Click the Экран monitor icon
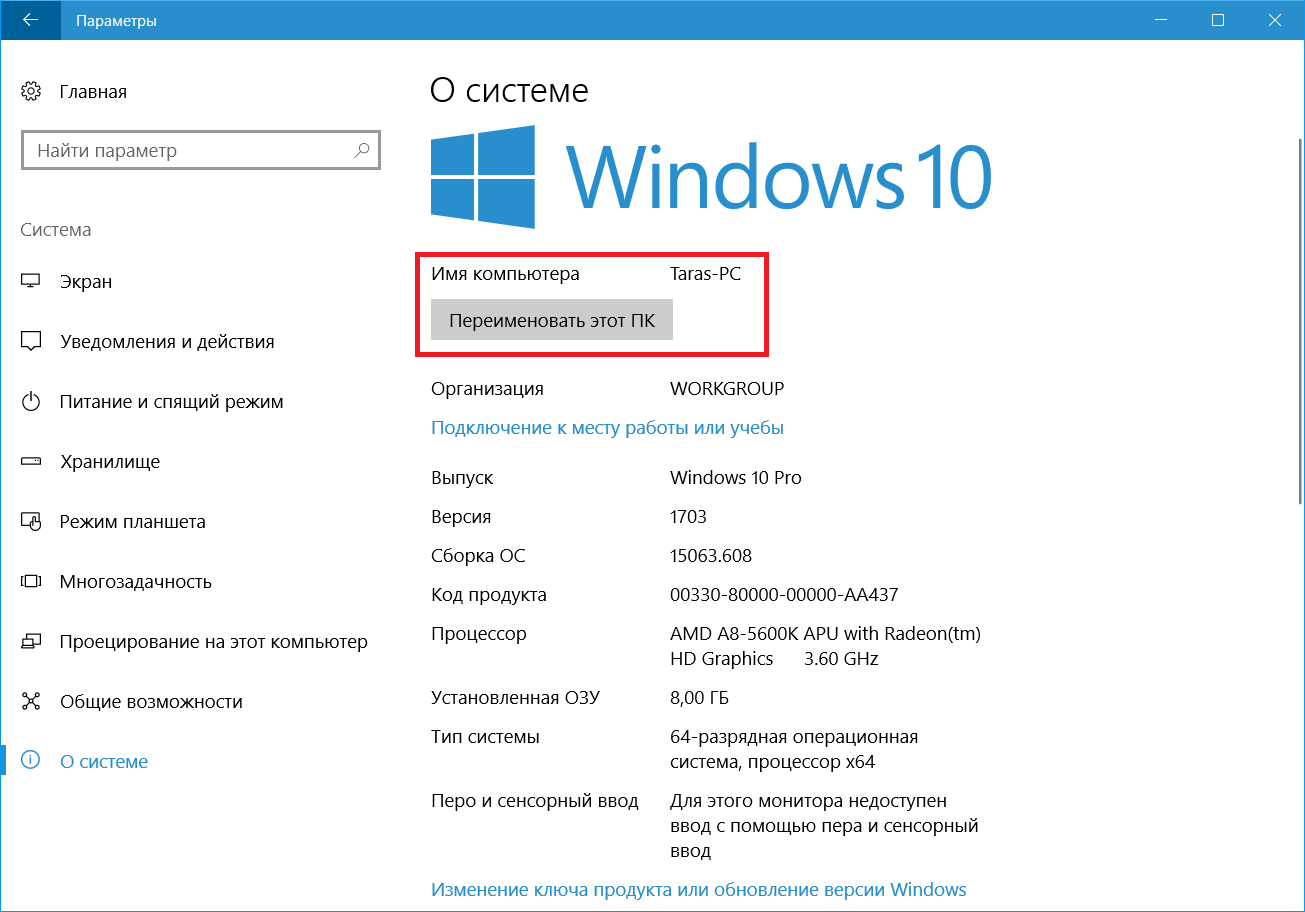This screenshot has height=912, width=1305. coord(31,282)
